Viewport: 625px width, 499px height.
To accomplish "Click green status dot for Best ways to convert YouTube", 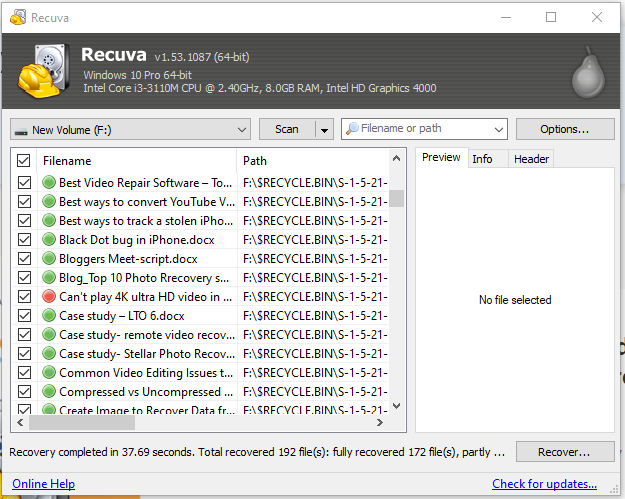I will (49, 201).
